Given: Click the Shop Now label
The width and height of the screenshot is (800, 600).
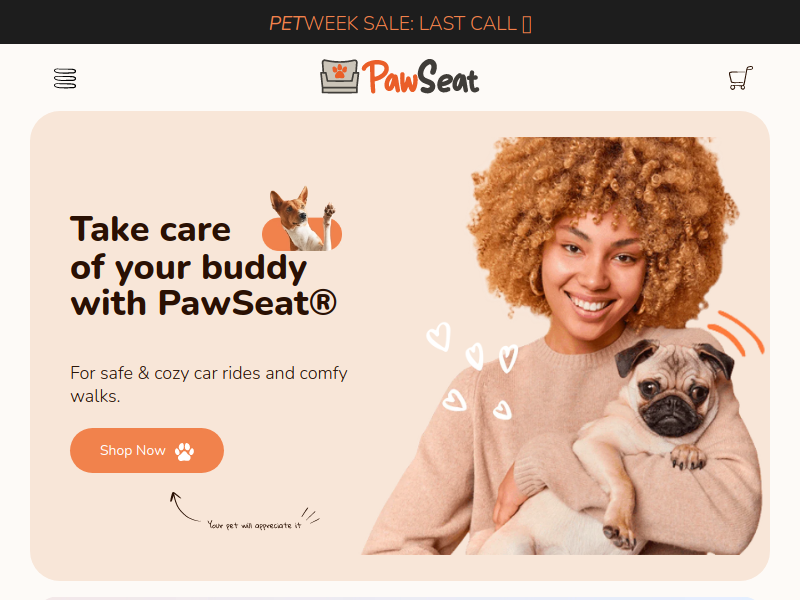Looking at the screenshot, I should pyautogui.click(x=133, y=451).
